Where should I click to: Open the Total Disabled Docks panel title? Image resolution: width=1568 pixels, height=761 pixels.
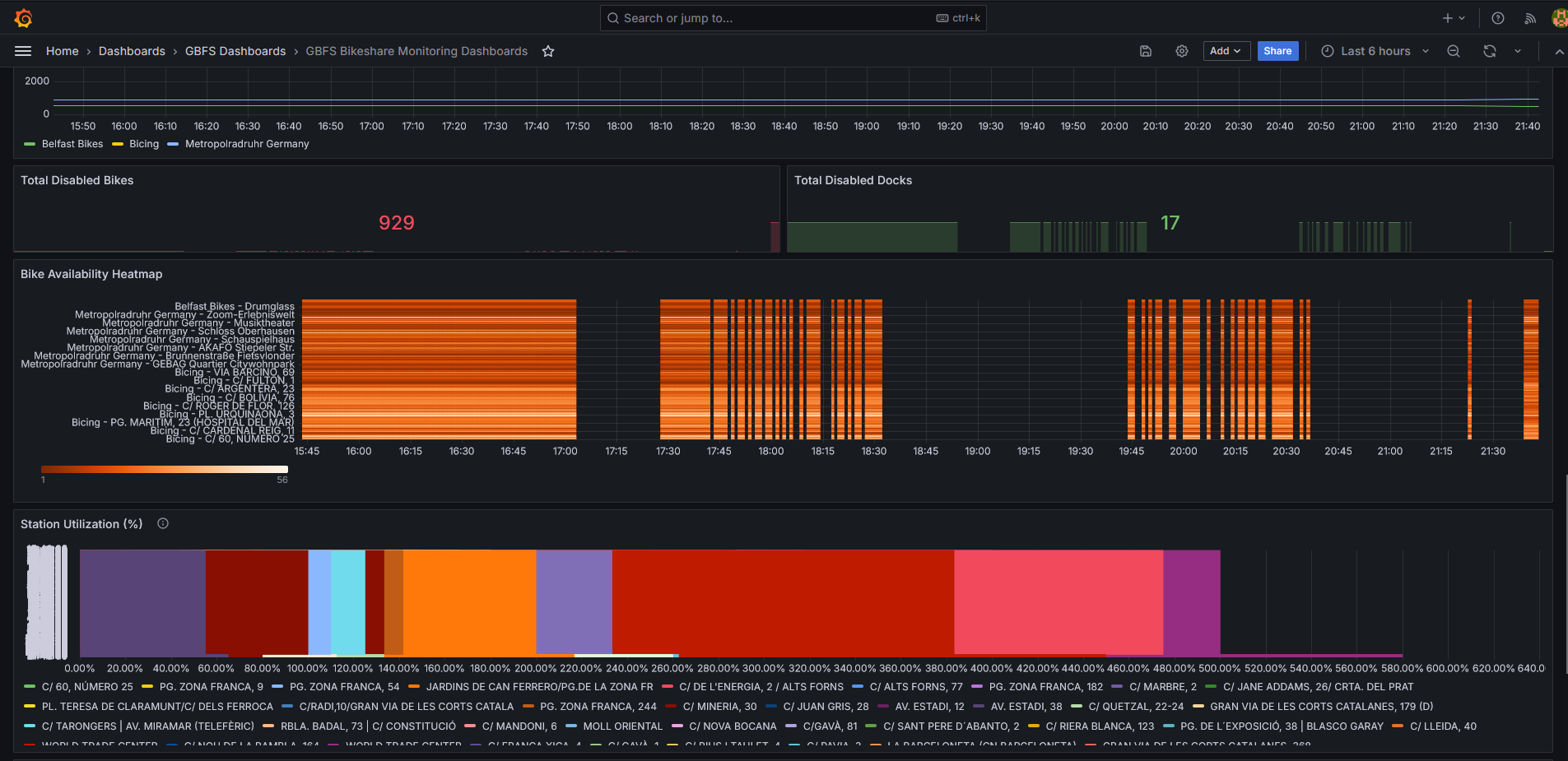[x=853, y=180]
